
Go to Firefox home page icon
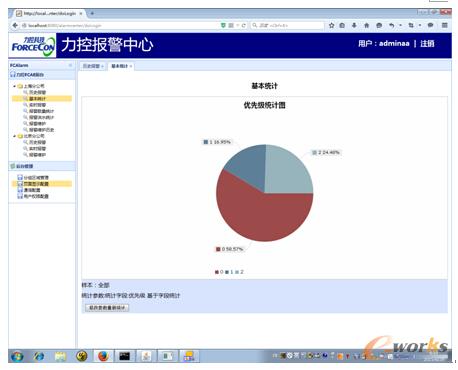coord(366,25)
